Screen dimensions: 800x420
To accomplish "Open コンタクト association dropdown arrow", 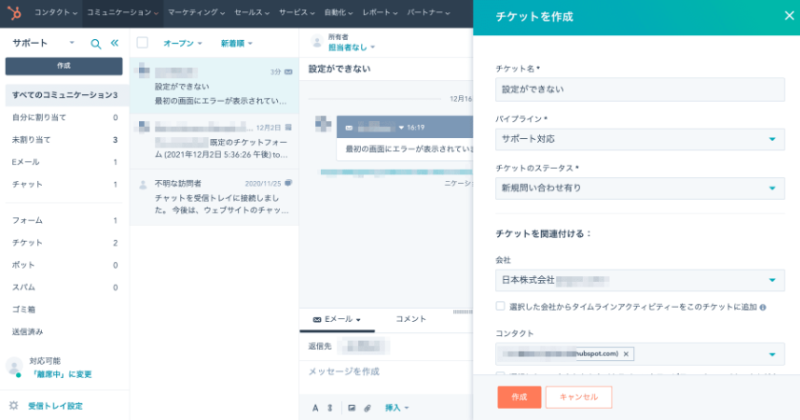I will (x=772, y=354).
